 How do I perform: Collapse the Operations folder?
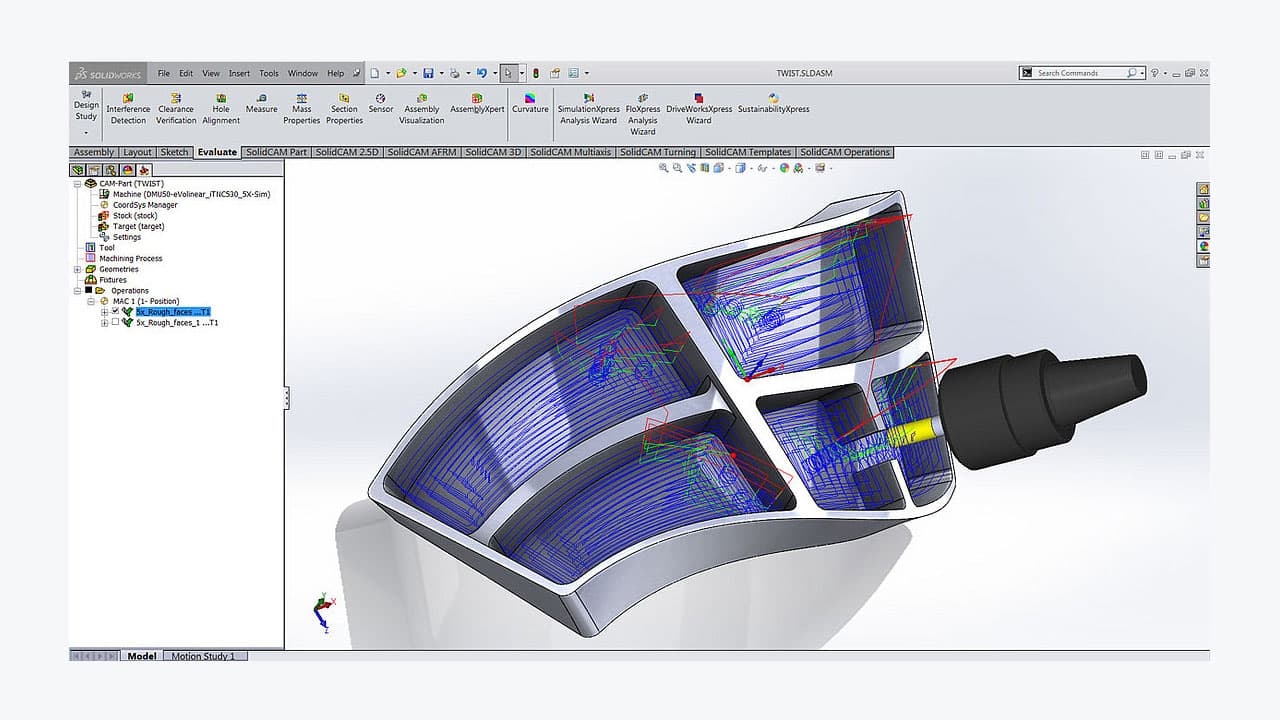[77, 290]
